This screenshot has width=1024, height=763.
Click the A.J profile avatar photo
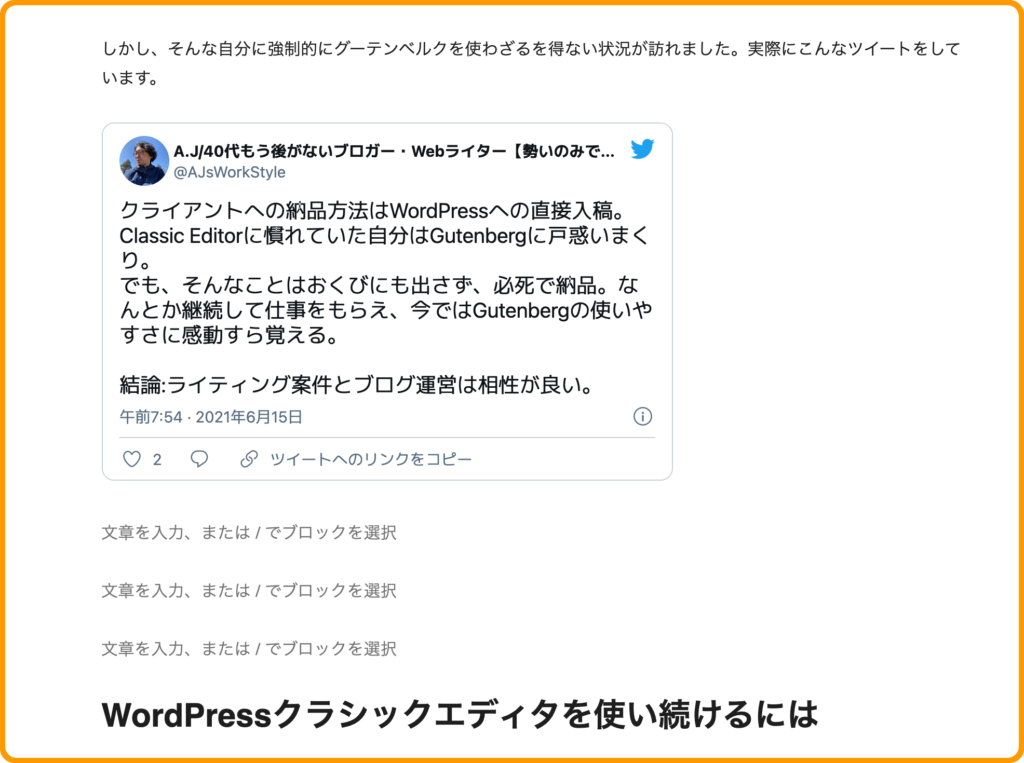pyautogui.click(x=144, y=161)
